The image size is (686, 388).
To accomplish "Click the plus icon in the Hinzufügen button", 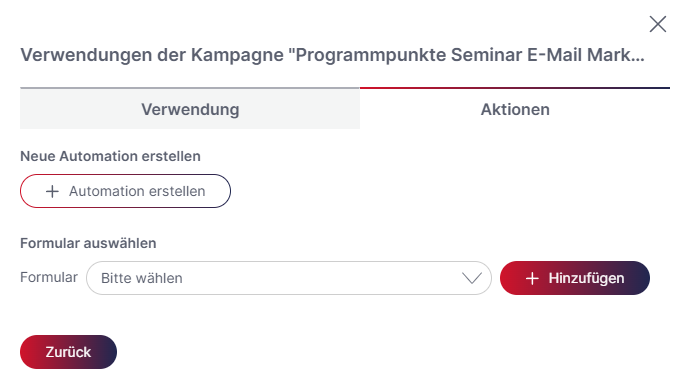I will (532, 278).
